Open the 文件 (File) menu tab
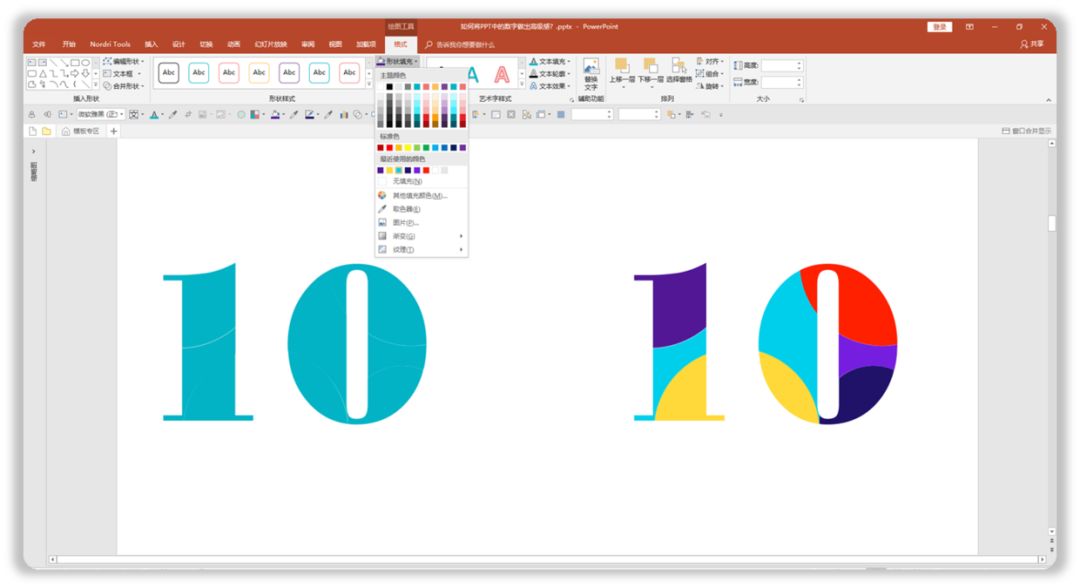Screen dimensions: 1080x588 pos(39,44)
